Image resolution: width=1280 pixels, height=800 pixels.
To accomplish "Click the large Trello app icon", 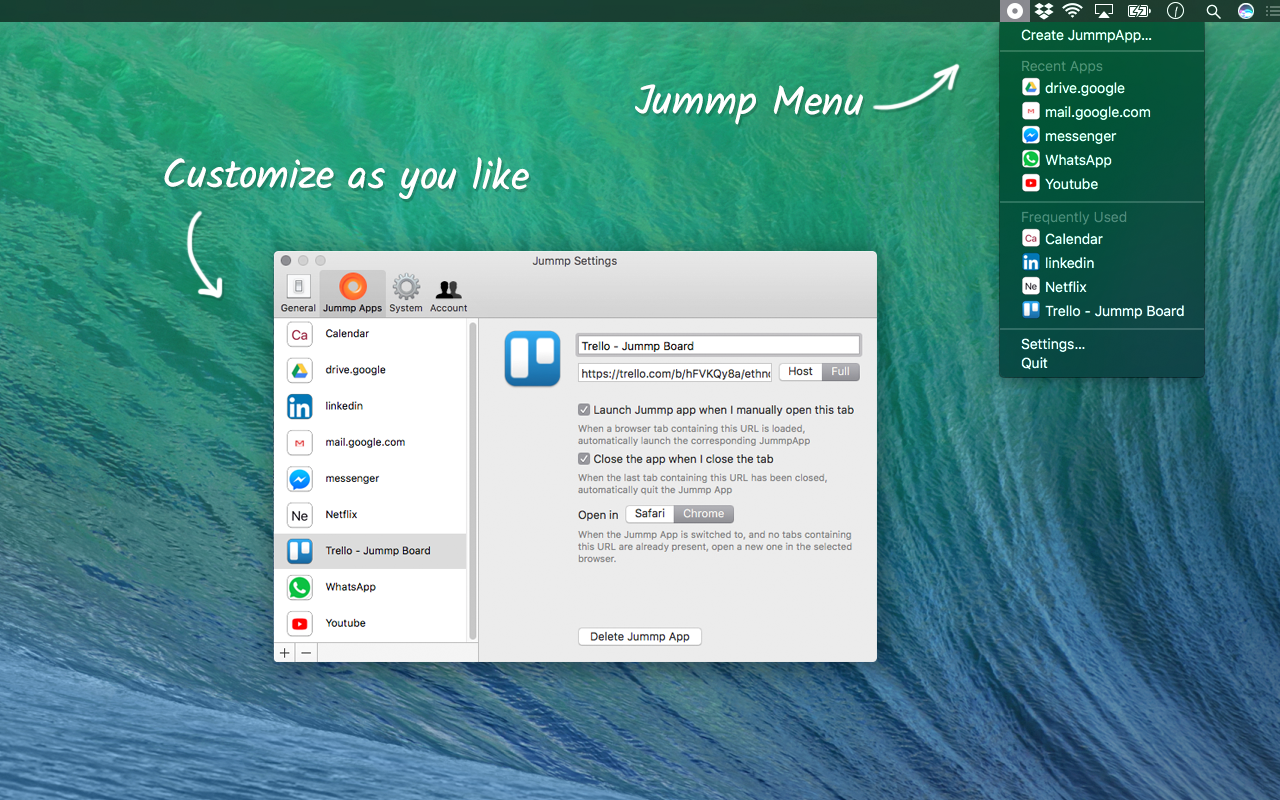I will 532,359.
